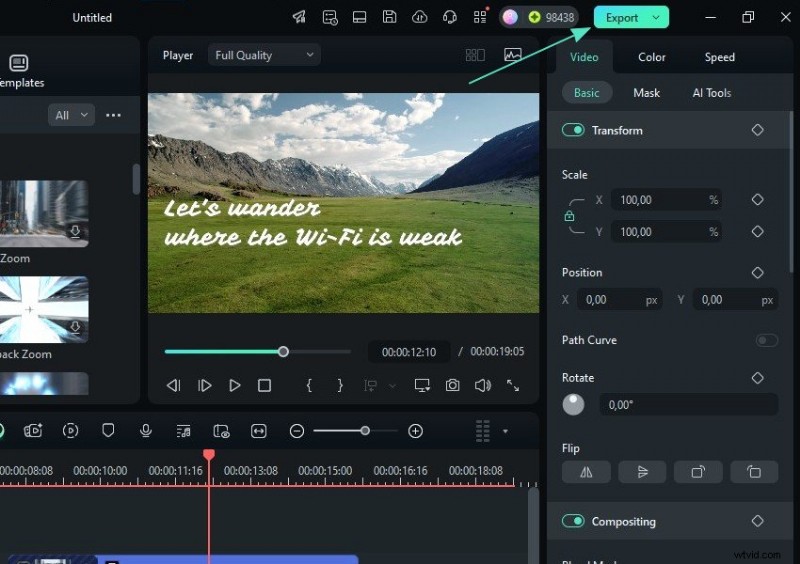
Task: Step forward one frame in player
Action: (204, 385)
